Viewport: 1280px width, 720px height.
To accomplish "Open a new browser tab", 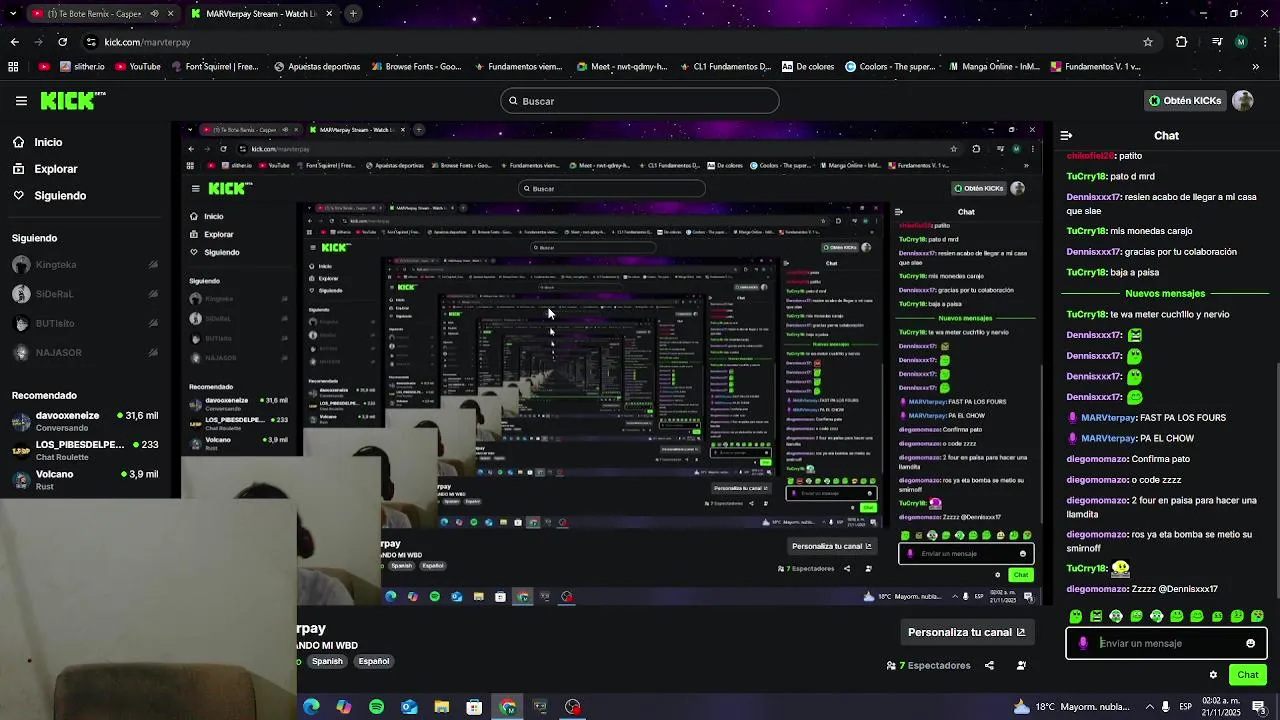I will tap(354, 14).
